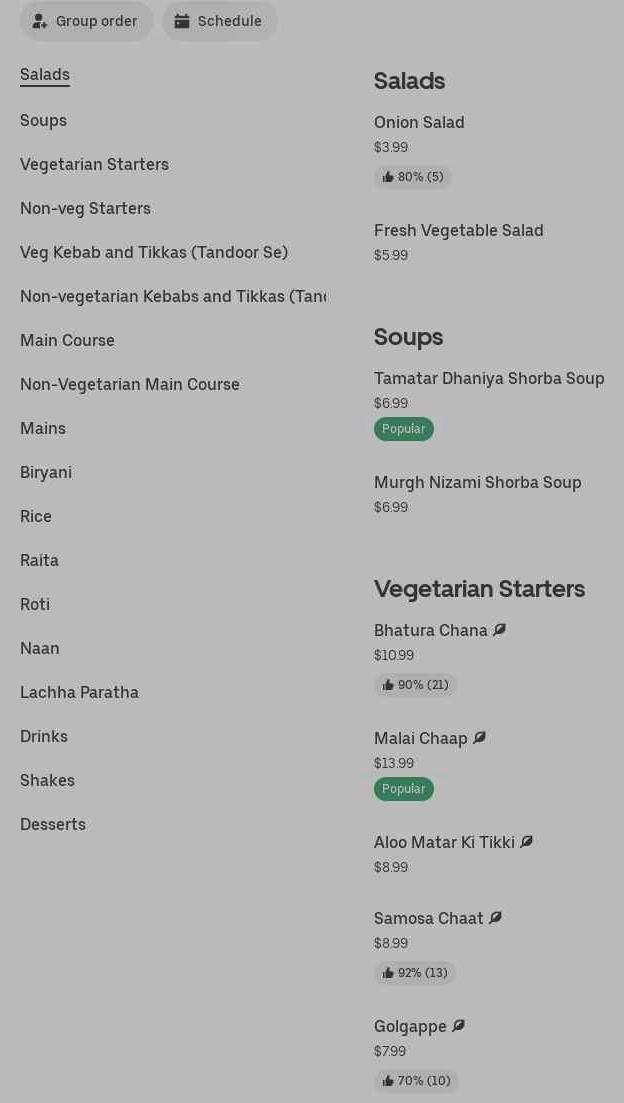Click the leaf icon beside Bhatura Chana
This screenshot has width=624, height=1103.
499,630
